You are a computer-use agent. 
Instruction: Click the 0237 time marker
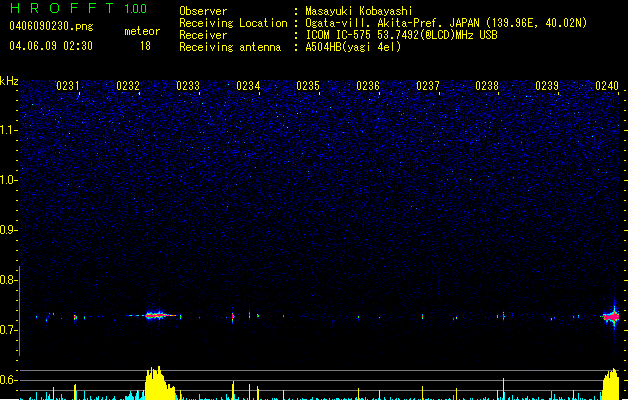[428, 86]
